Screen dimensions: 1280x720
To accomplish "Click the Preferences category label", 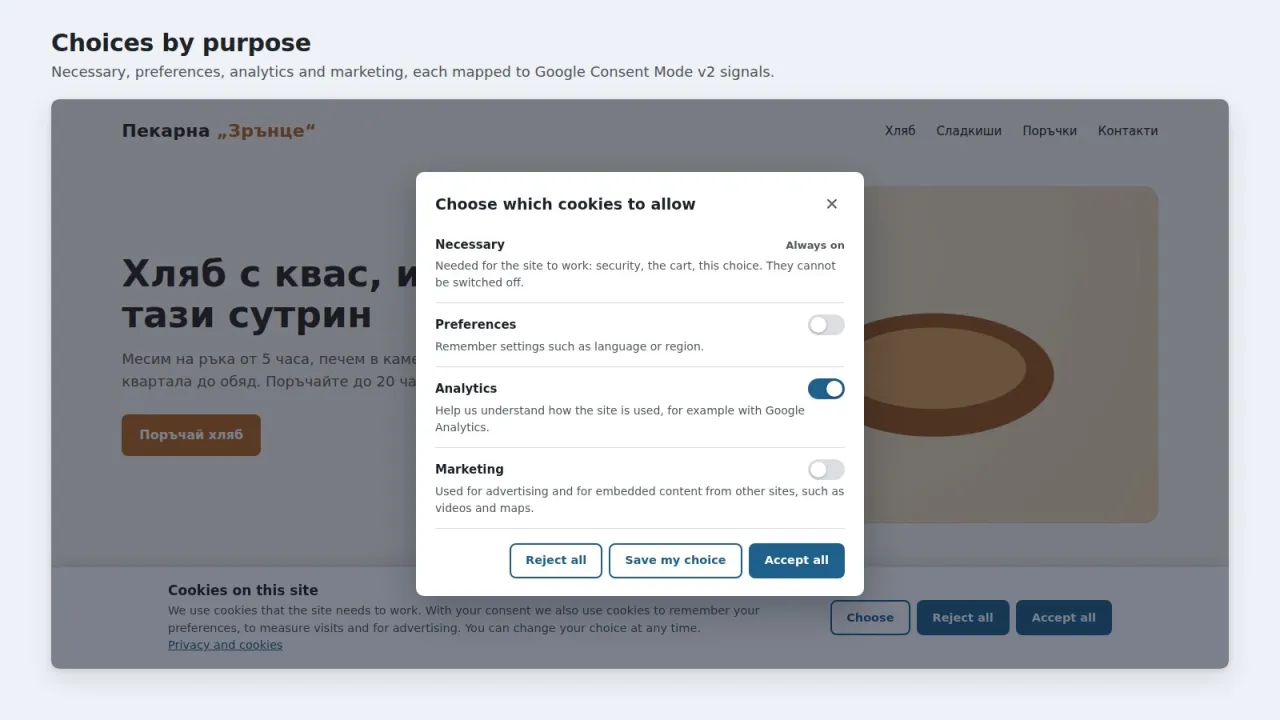I will point(476,325).
